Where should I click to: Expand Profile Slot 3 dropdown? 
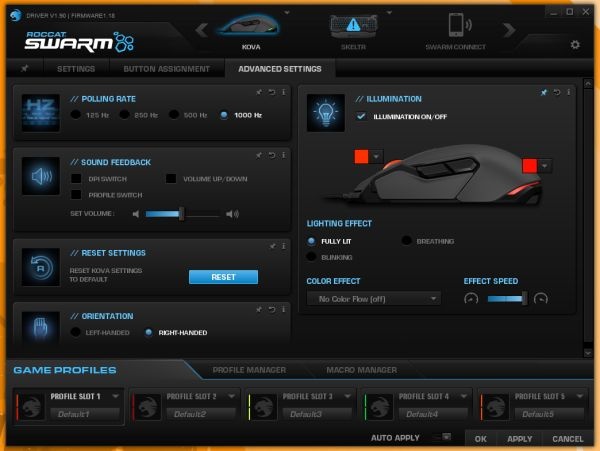(347, 396)
